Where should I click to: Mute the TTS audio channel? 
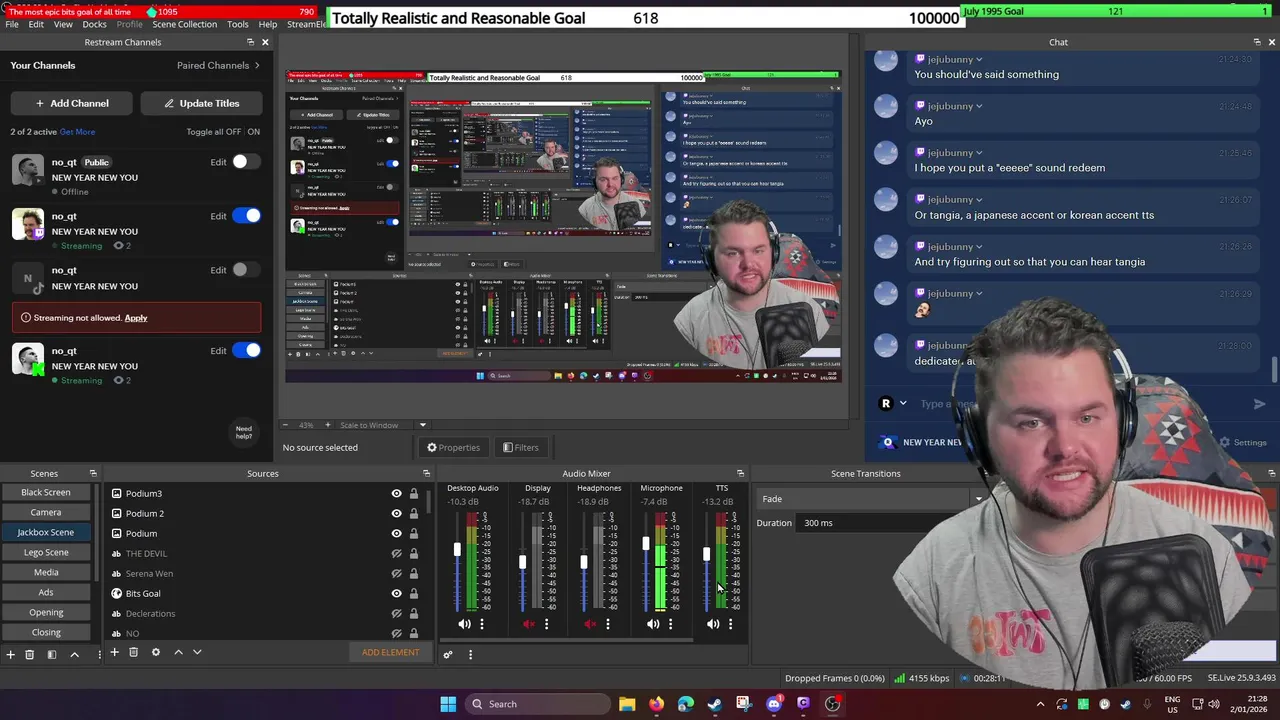pos(713,624)
